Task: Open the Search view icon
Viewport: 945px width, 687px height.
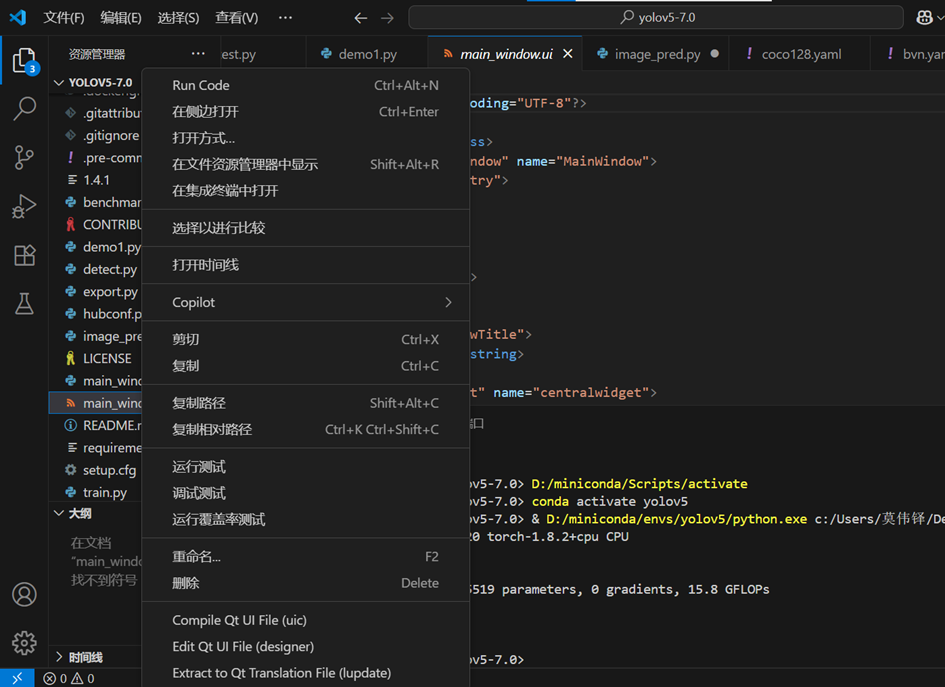Action: pyautogui.click(x=25, y=108)
